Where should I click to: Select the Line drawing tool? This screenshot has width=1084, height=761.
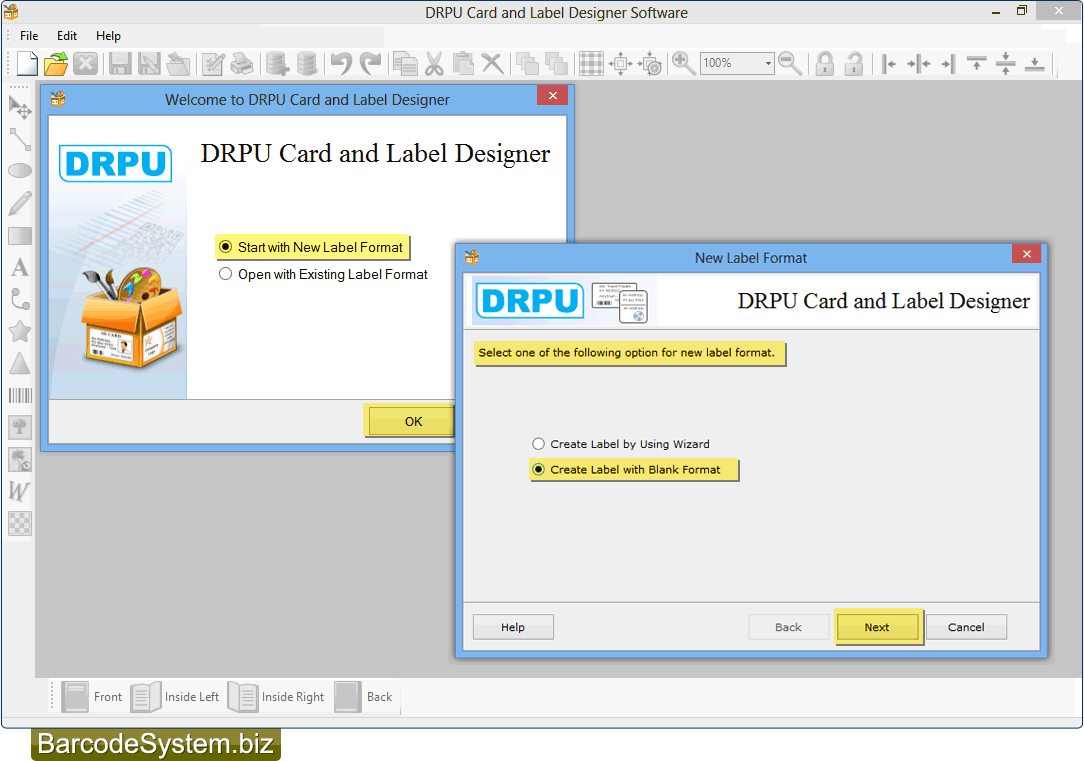click(x=19, y=139)
